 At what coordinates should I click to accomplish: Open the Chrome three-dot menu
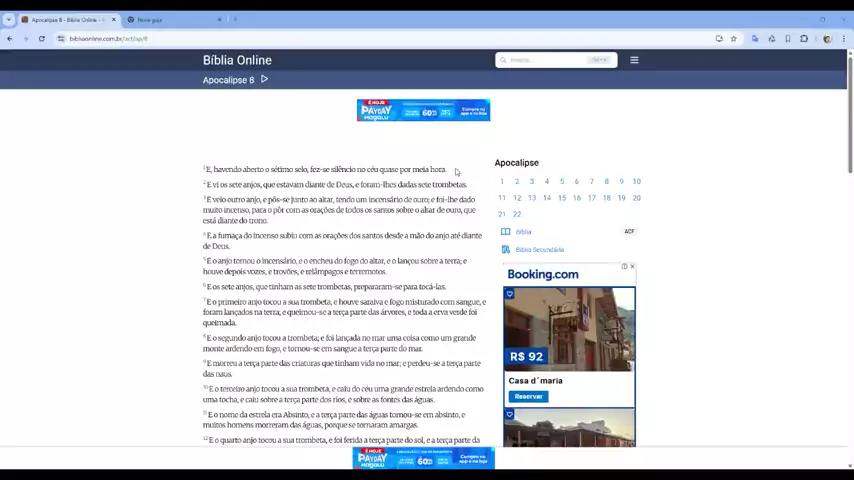pyautogui.click(x=843, y=38)
